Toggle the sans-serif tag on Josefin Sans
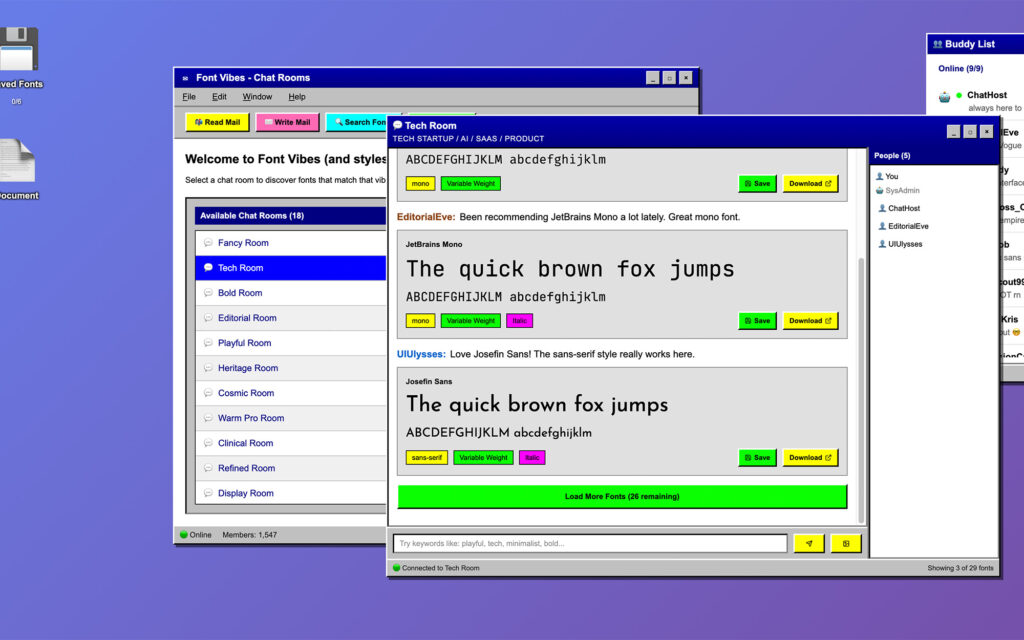1024x640 pixels. 427,458
